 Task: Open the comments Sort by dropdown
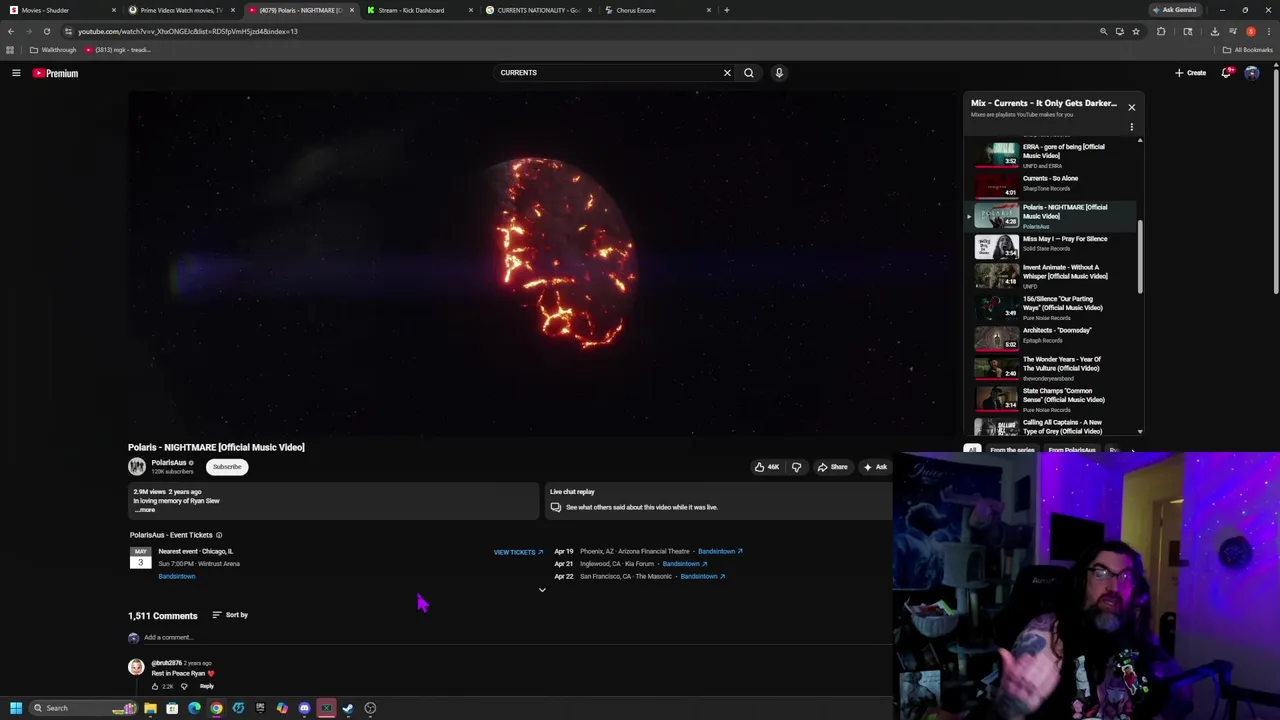(x=230, y=615)
